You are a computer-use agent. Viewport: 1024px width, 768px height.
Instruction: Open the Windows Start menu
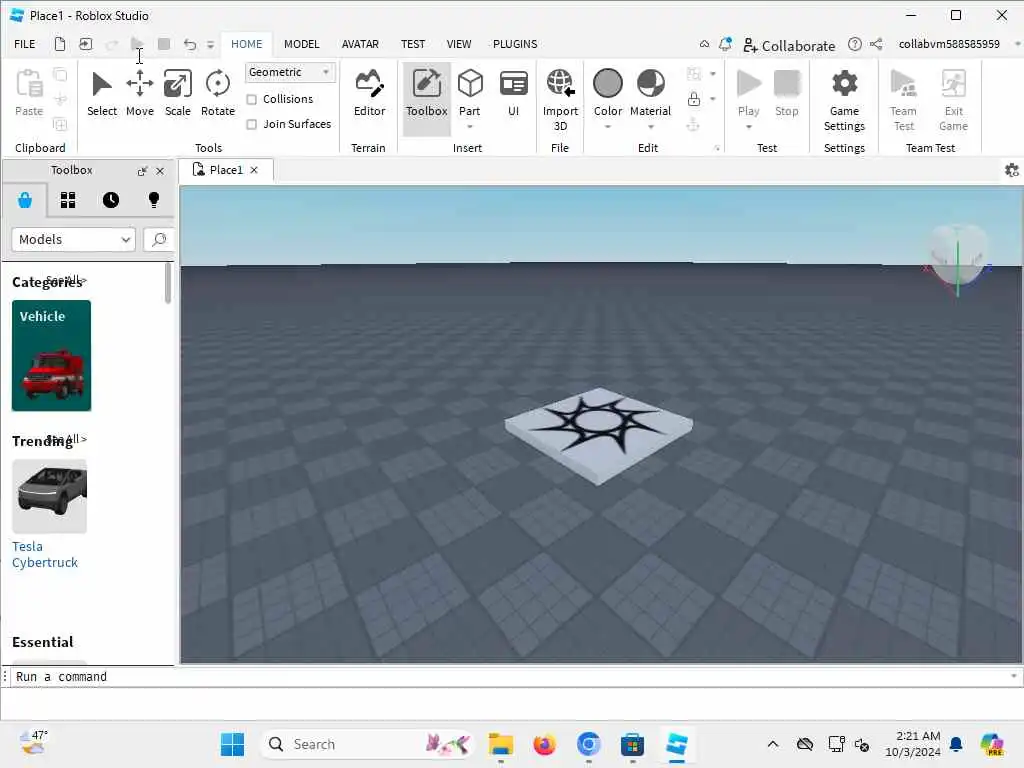click(232, 744)
